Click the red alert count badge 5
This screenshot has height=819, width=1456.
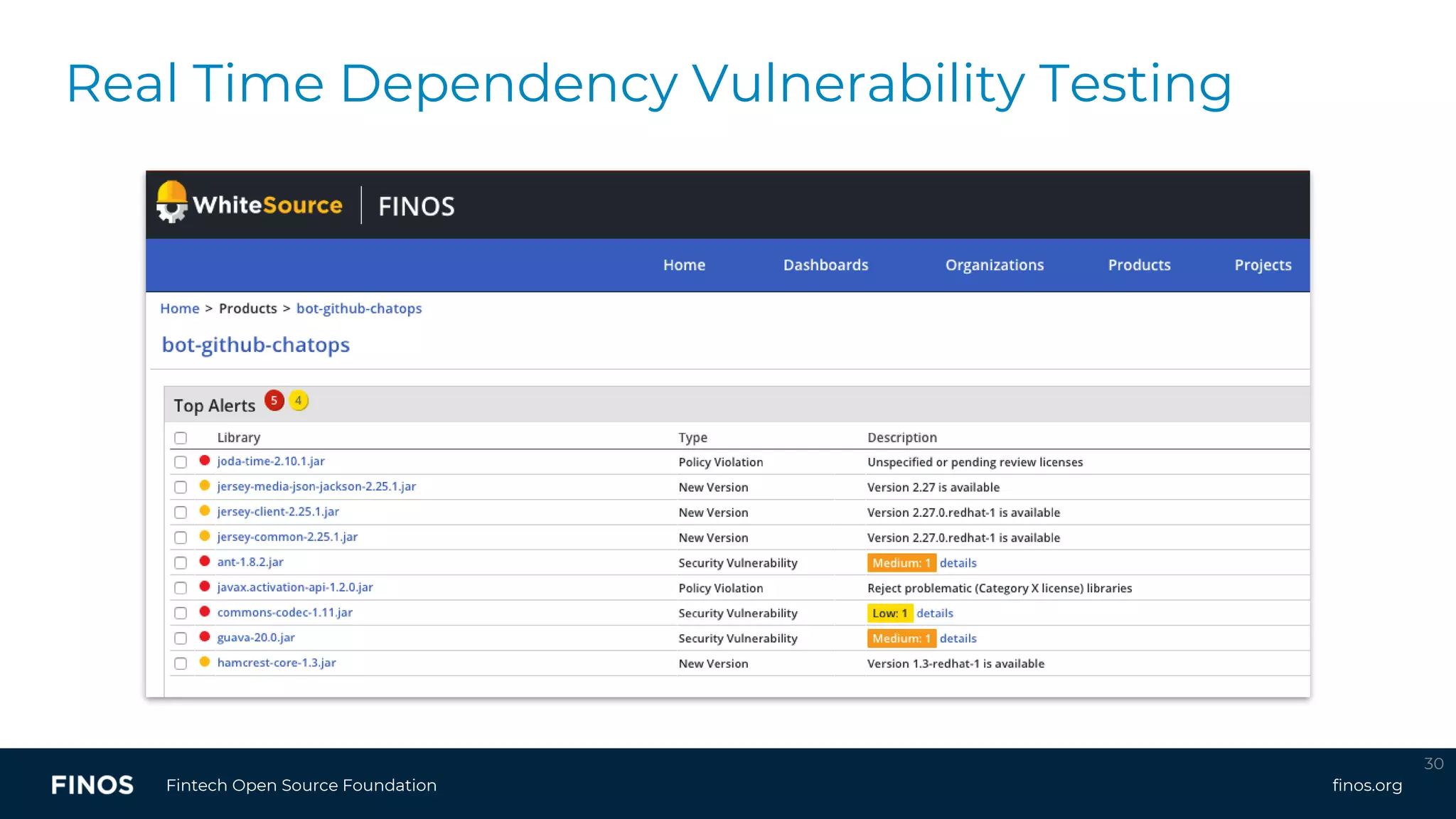(x=274, y=401)
